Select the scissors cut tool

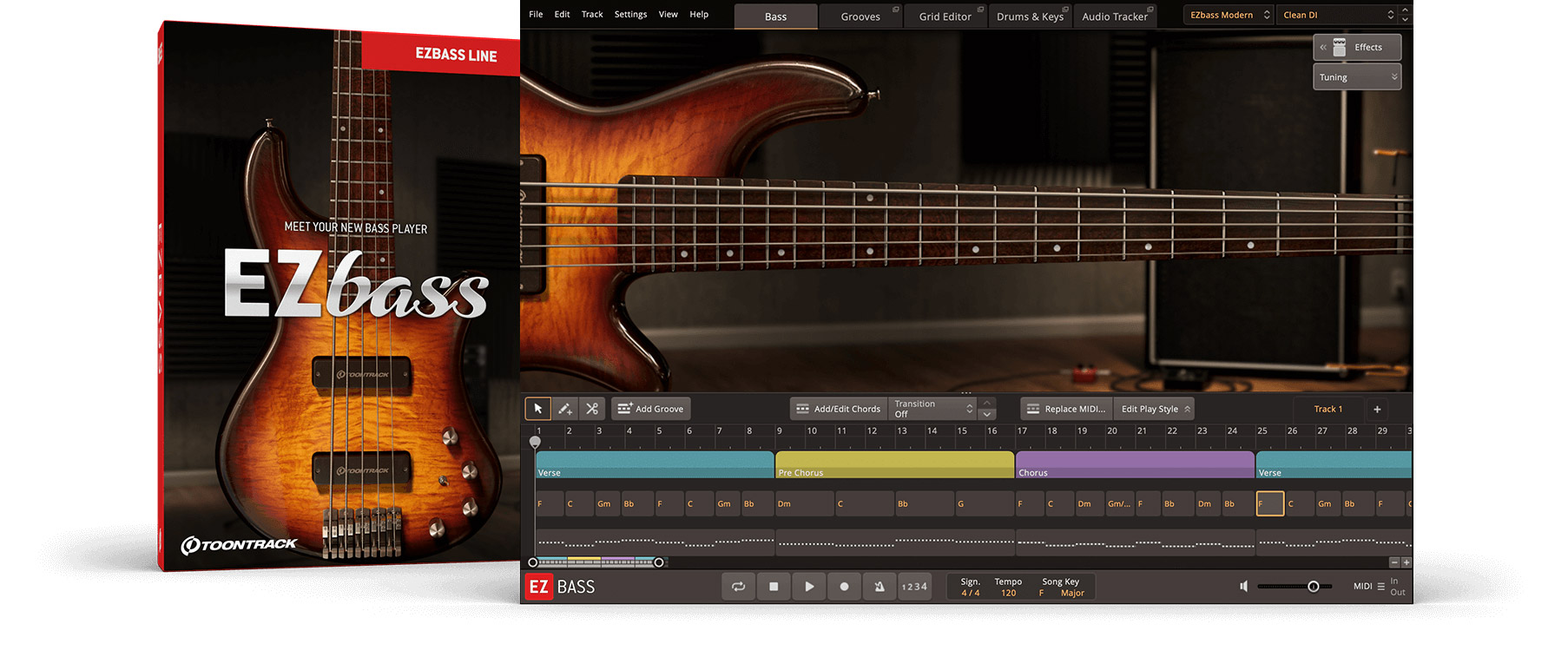coord(592,409)
